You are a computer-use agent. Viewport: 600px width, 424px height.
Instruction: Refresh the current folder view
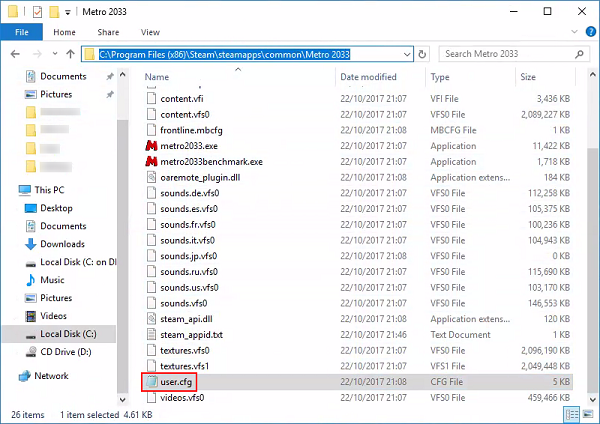click(x=422, y=53)
